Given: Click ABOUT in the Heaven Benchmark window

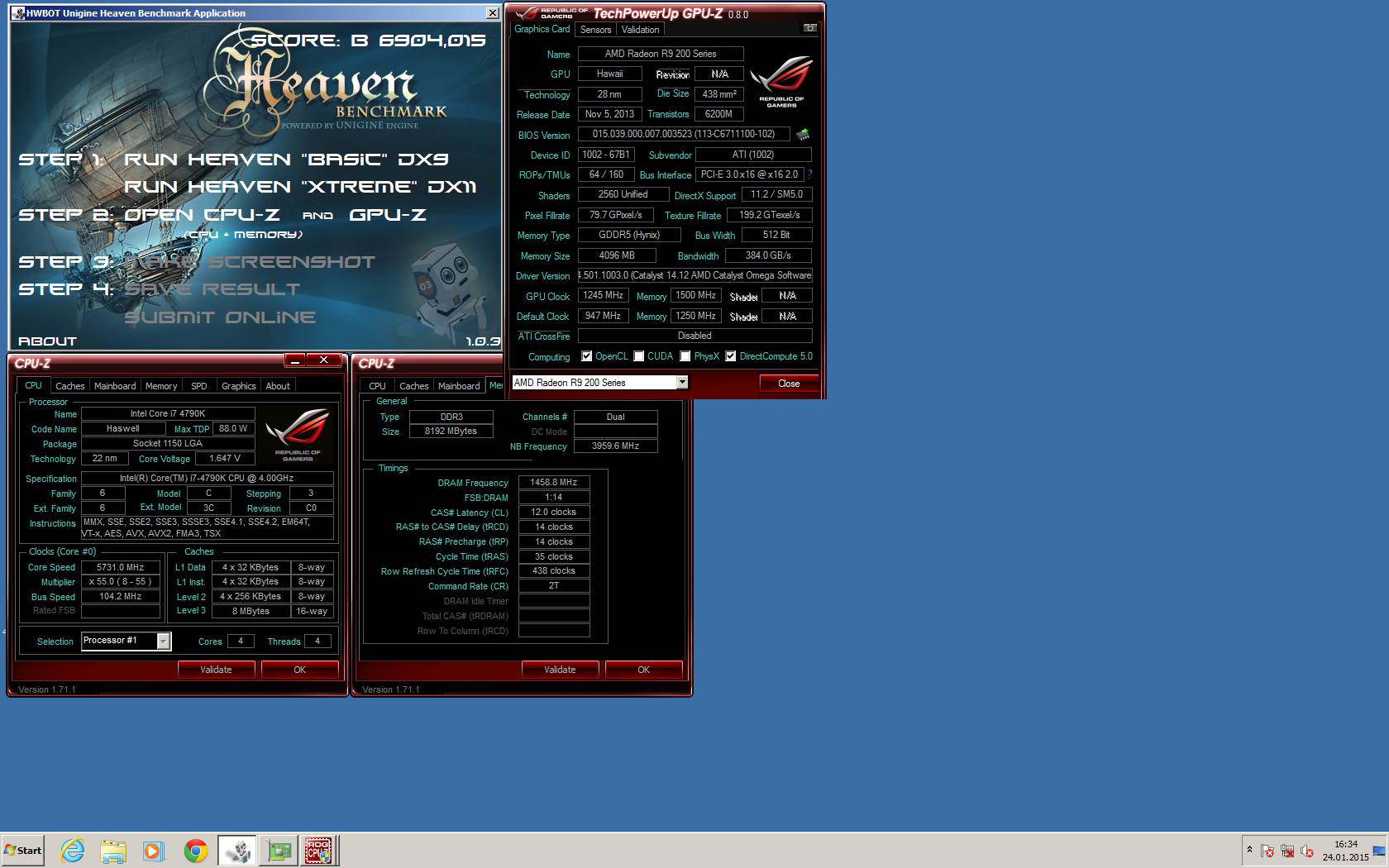Looking at the screenshot, I should point(47,341).
